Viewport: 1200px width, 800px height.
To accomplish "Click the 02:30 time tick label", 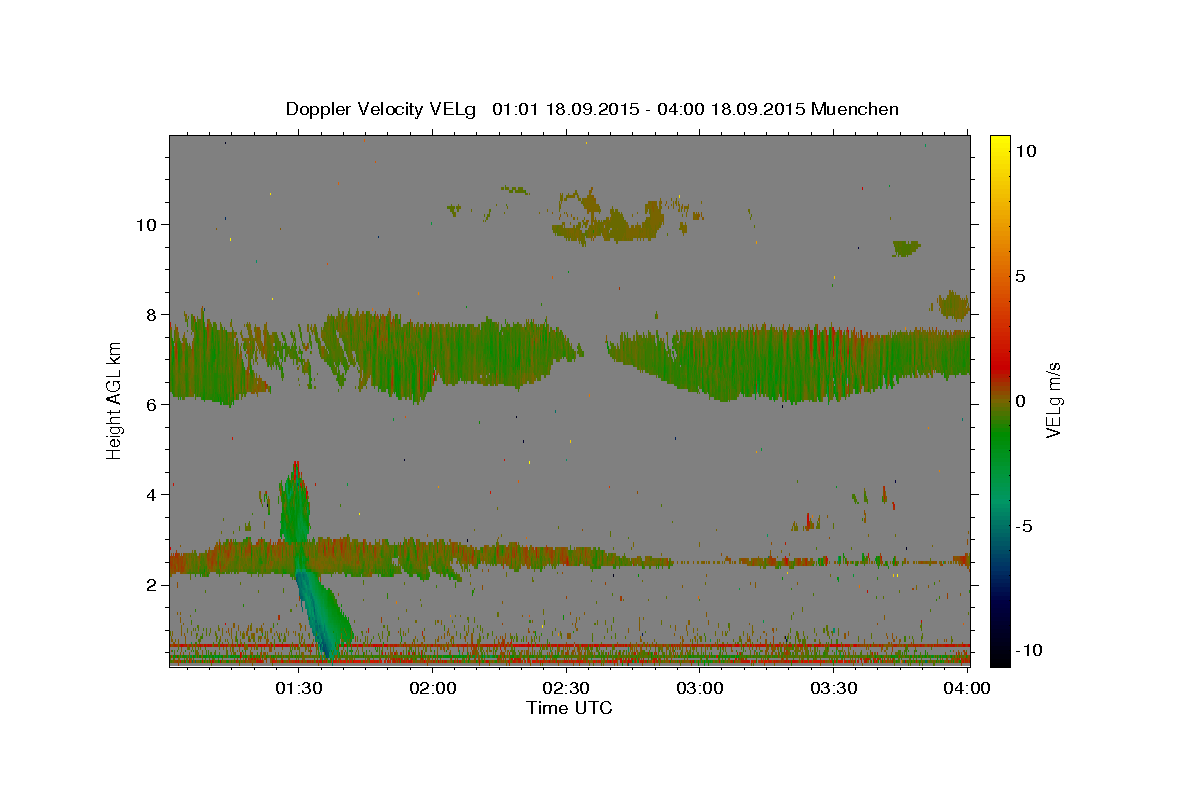I will click(566, 688).
